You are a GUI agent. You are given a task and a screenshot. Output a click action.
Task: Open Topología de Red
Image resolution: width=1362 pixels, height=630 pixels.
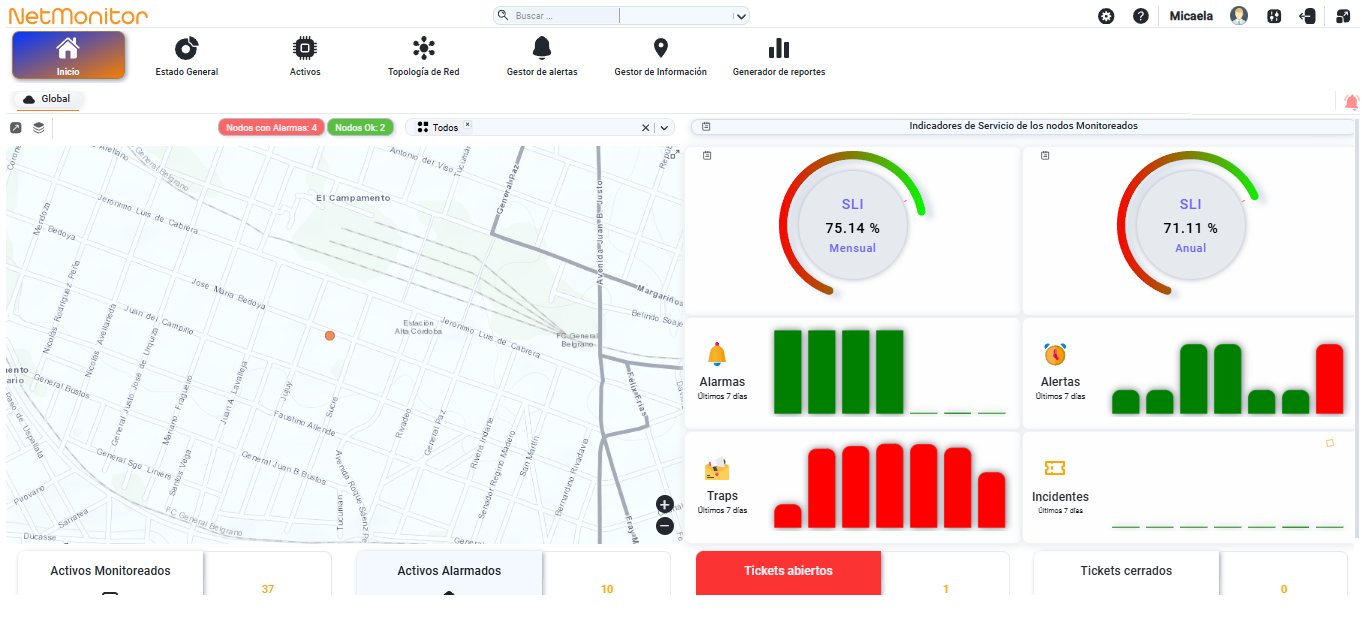[424, 56]
